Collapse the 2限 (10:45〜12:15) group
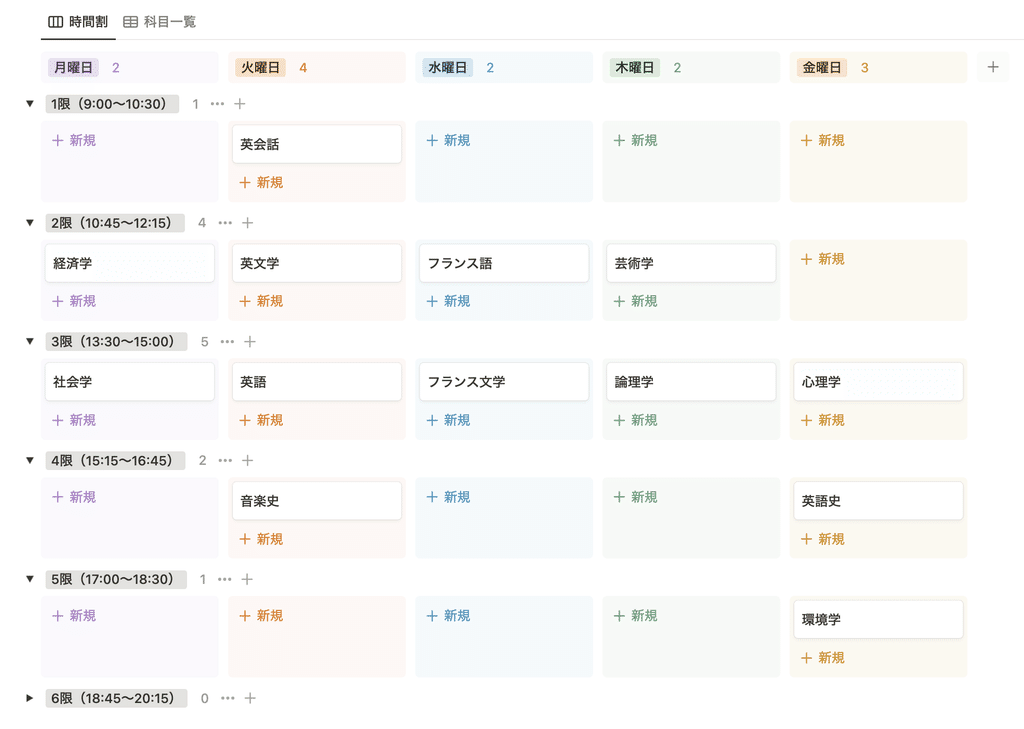 coord(29,223)
